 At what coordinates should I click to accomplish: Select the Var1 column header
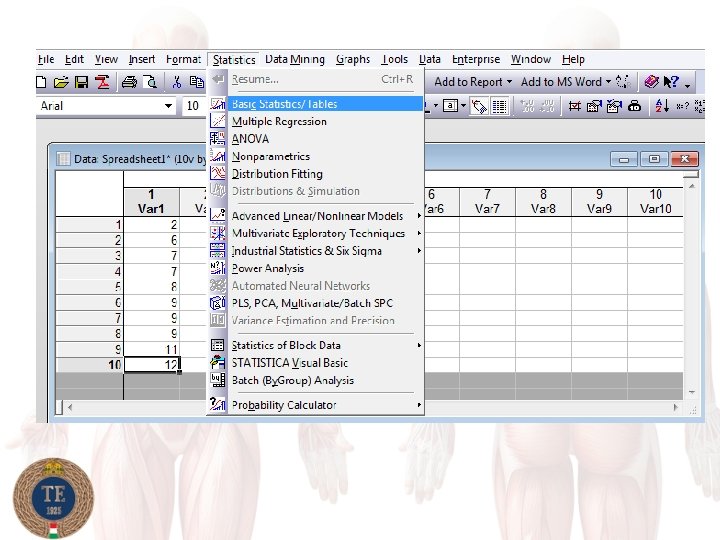pyautogui.click(x=151, y=202)
